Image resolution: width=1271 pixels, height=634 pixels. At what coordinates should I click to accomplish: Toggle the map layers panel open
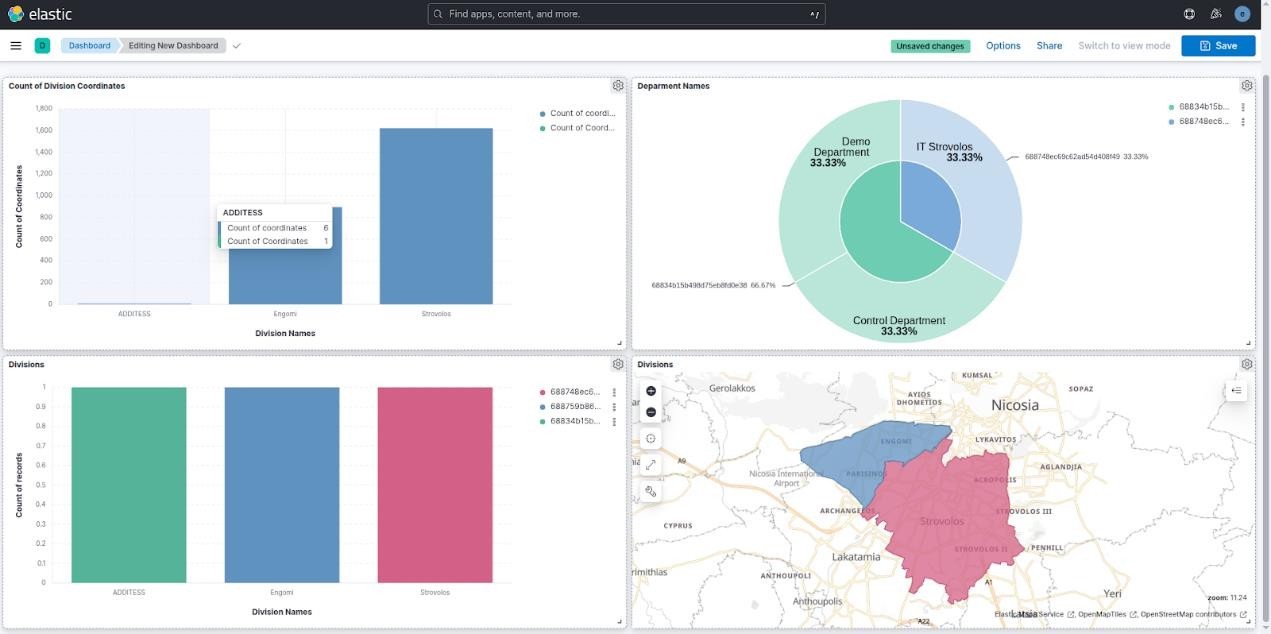[x=1237, y=391]
